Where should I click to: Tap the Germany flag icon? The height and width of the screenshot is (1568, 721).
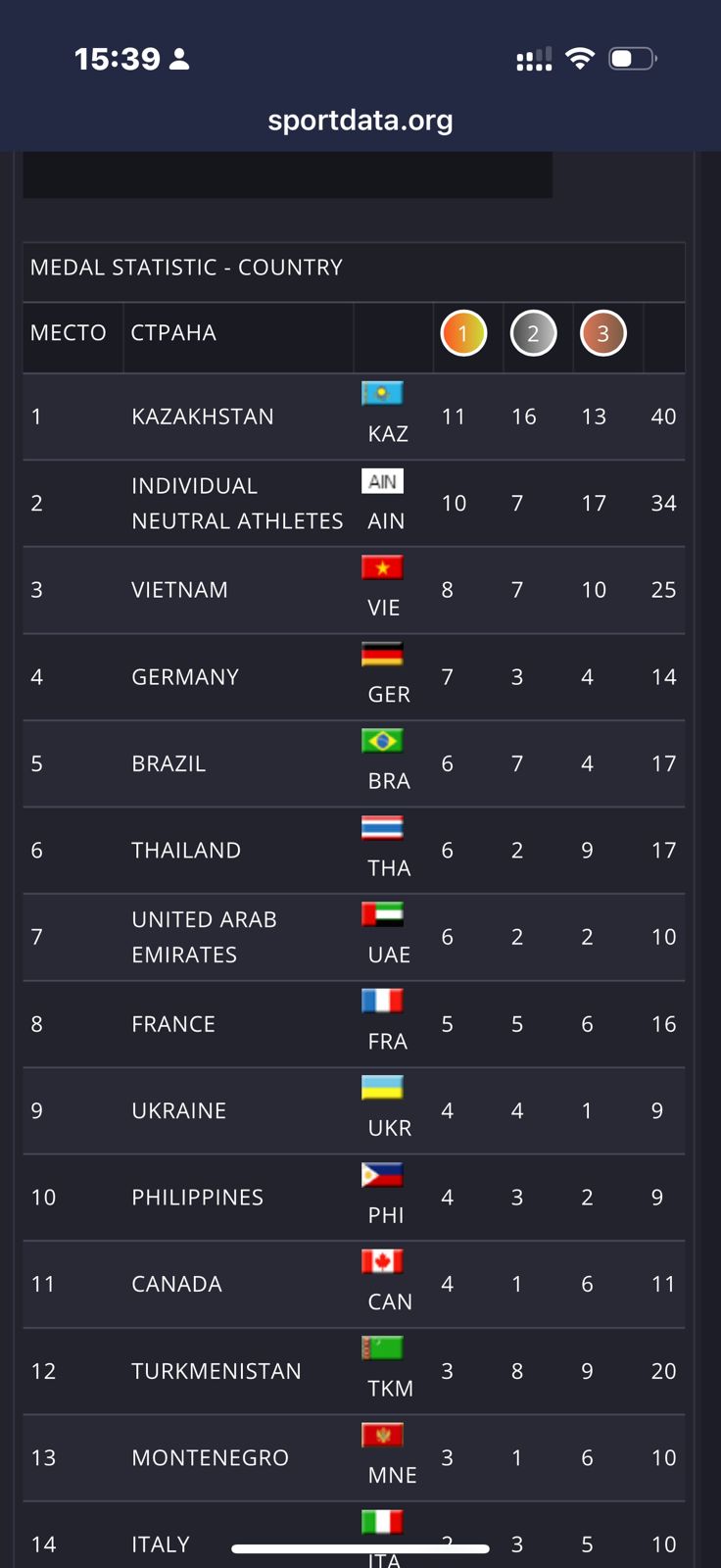tap(382, 654)
